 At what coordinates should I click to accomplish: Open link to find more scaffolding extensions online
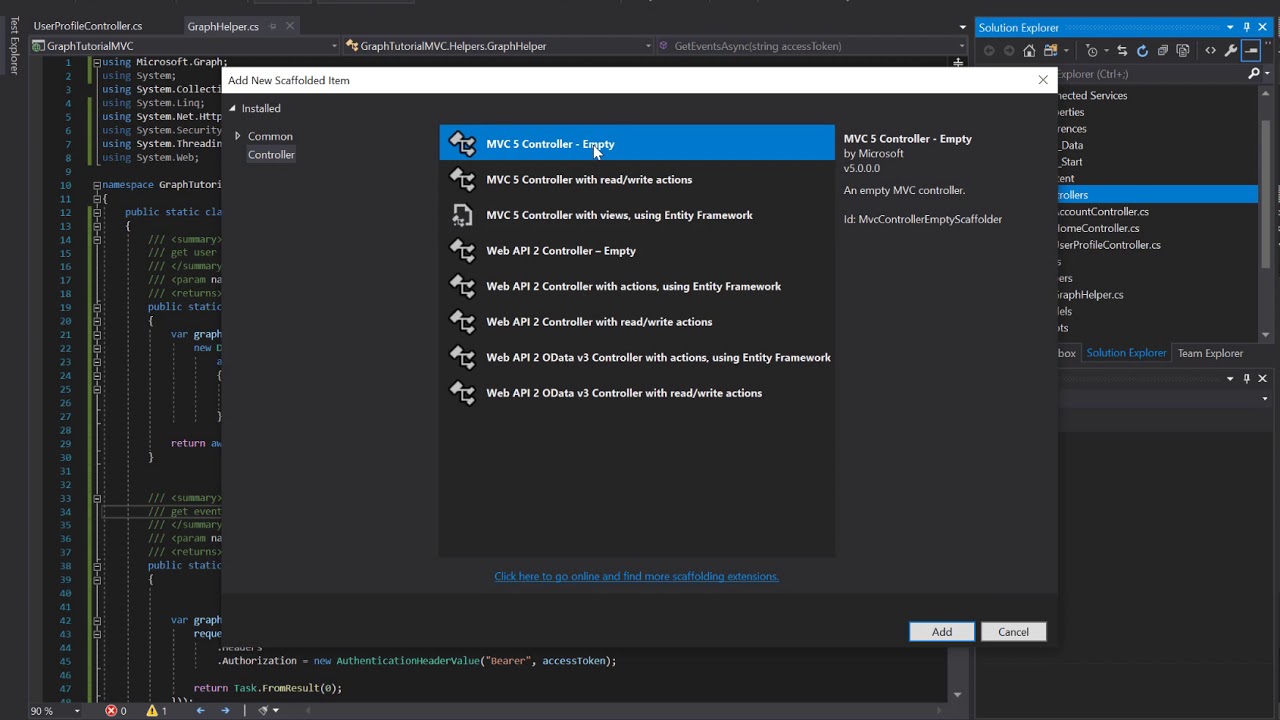pyautogui.click(x=636, y=576)
